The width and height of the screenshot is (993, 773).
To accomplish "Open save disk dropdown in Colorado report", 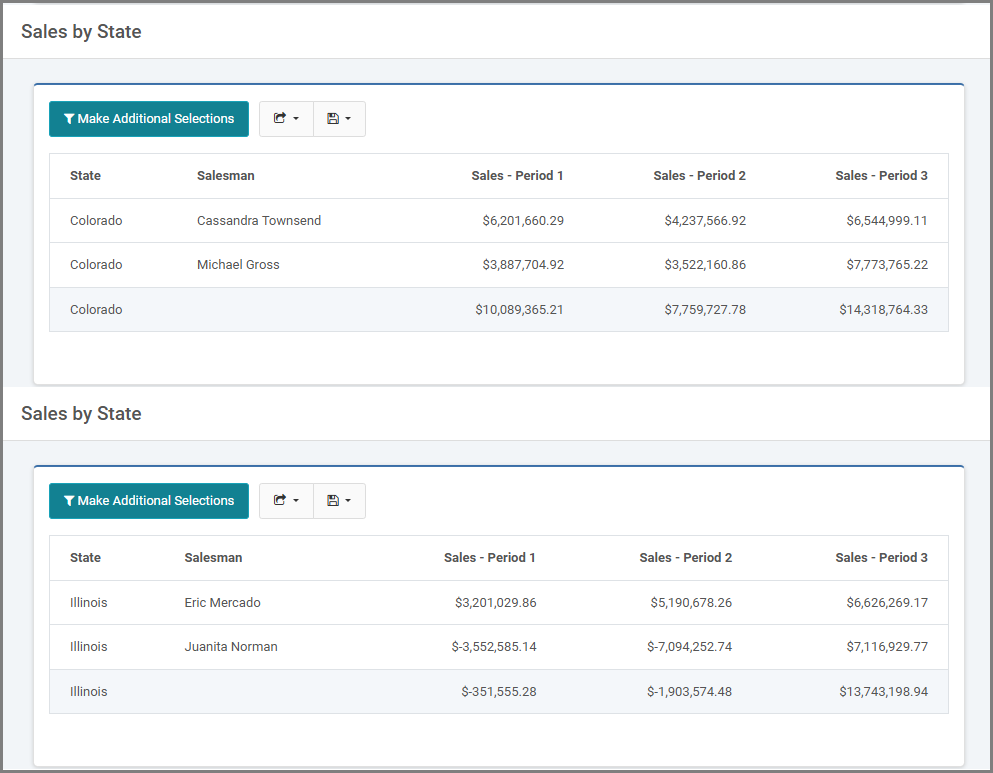I will (339, 119).
